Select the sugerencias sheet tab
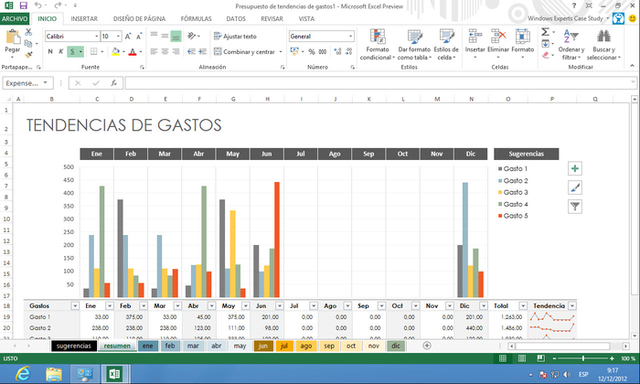The image size is (640, 384). [x=74, y=346]
